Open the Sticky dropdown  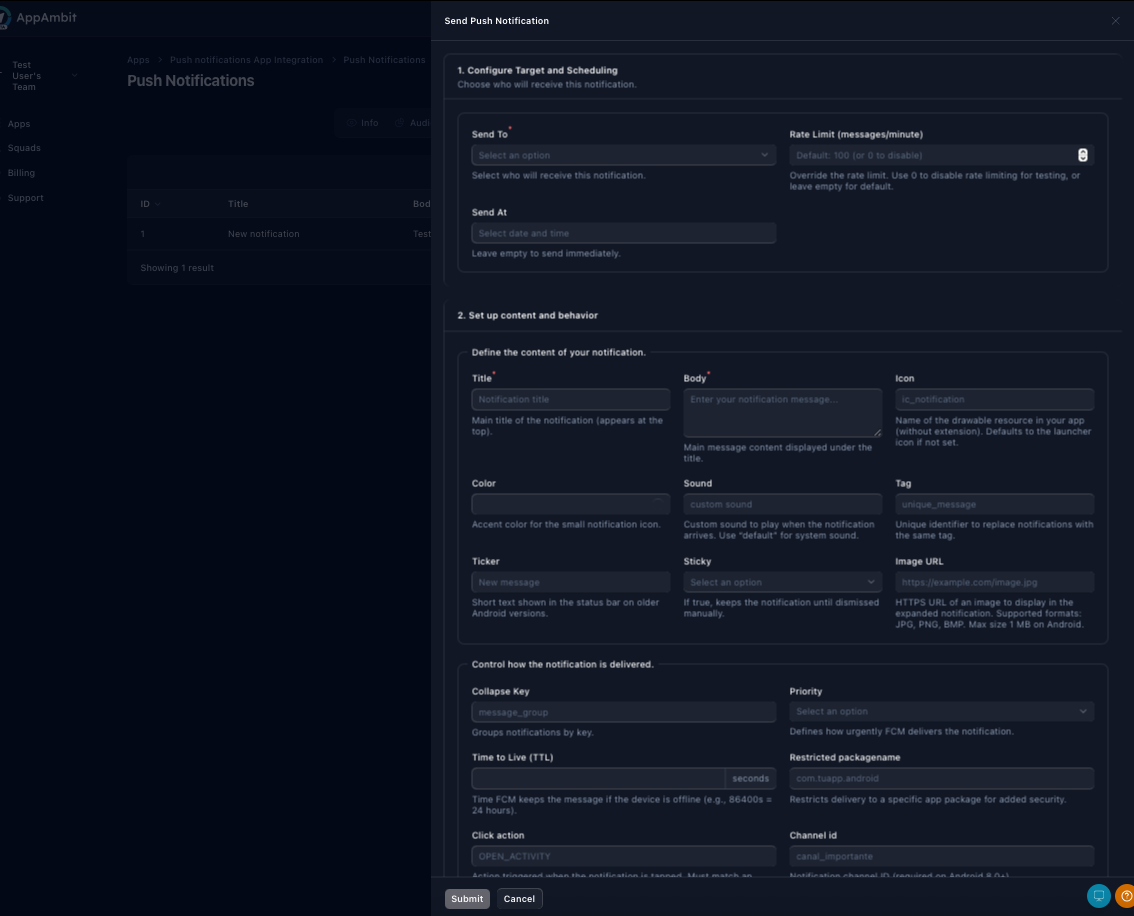click(782, 582)
